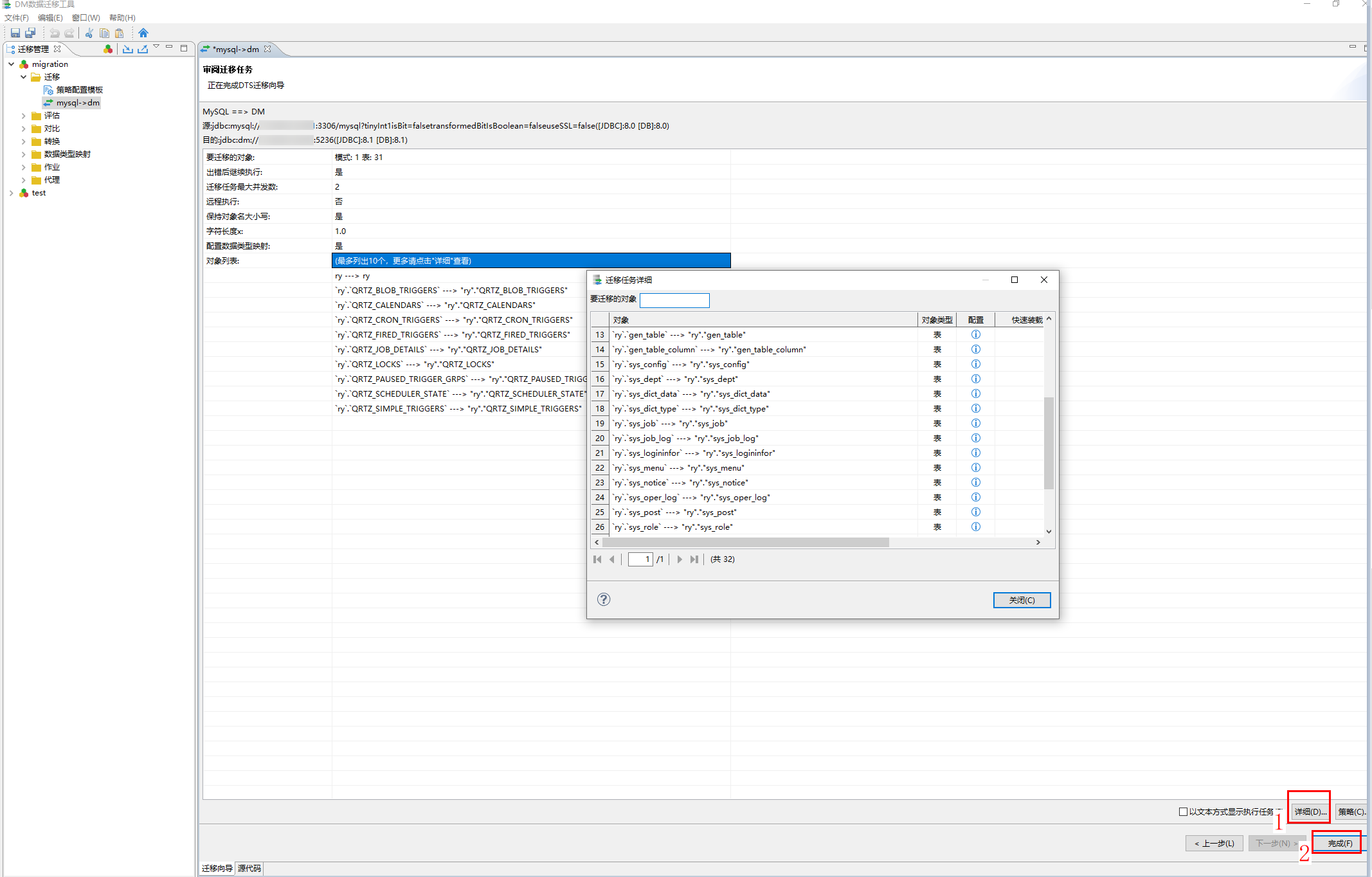Image resolution: width=1372 pixels, height=877 pixels.
Task: Collapse the migration project node
Action: [x=12, y=64]
